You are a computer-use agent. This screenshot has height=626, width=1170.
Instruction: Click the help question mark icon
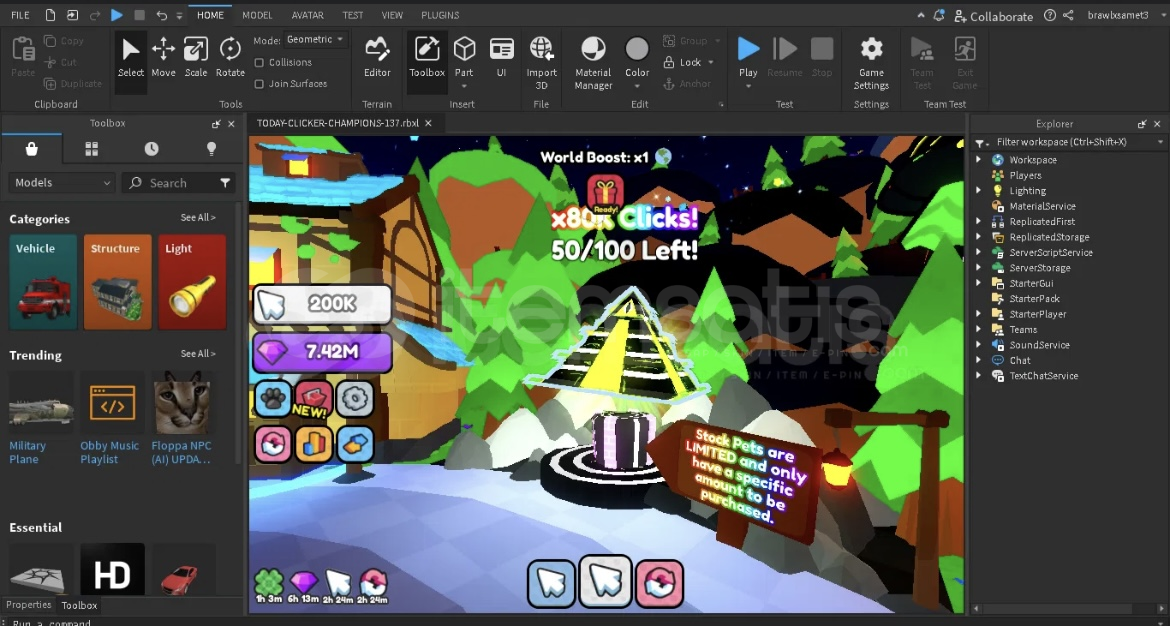pos(1050,15)
